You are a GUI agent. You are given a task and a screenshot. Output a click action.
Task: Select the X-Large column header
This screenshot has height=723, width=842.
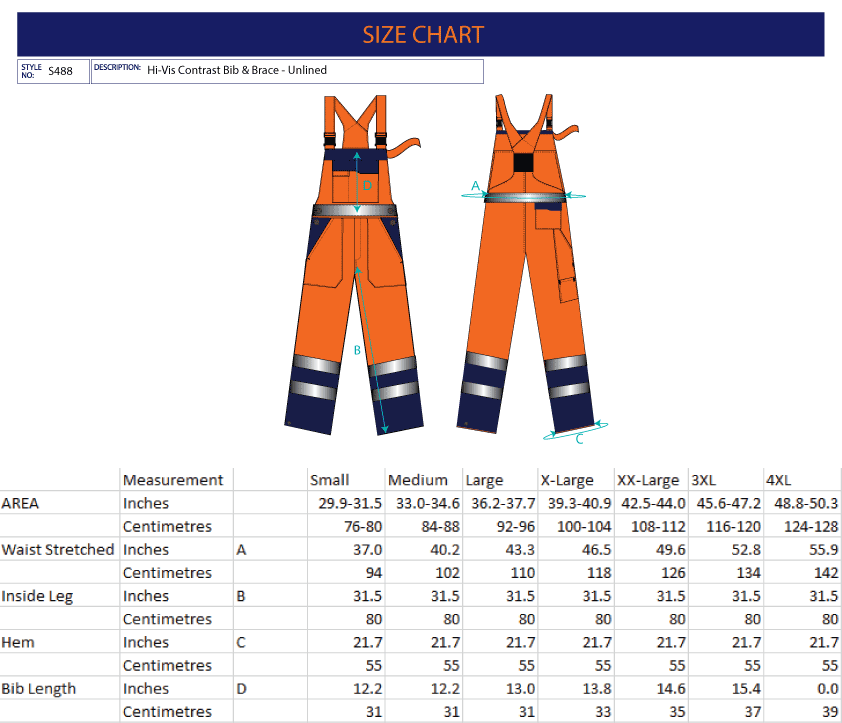(567, 480)
